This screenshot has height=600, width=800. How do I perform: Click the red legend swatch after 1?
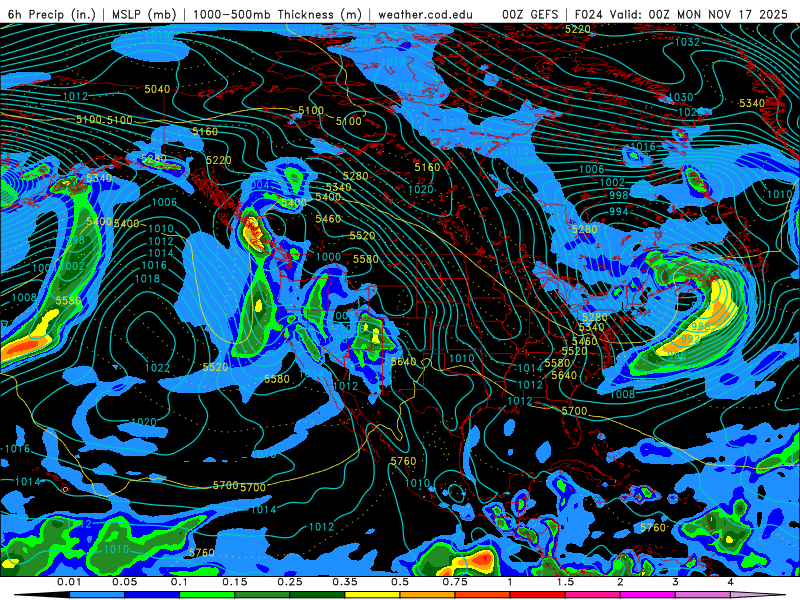pos(537,595)
